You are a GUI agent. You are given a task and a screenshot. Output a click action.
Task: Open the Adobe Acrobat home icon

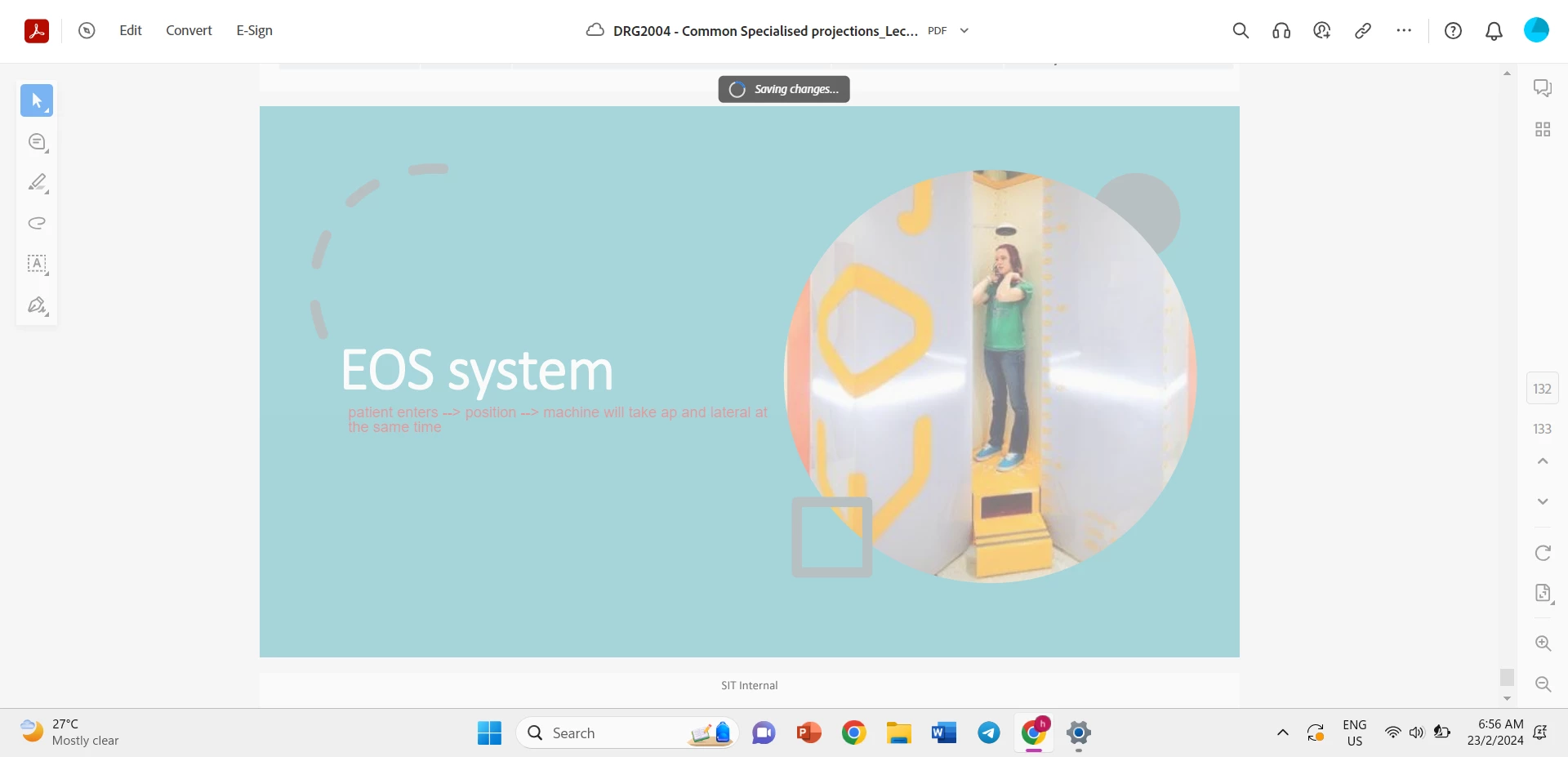point(37,31)
